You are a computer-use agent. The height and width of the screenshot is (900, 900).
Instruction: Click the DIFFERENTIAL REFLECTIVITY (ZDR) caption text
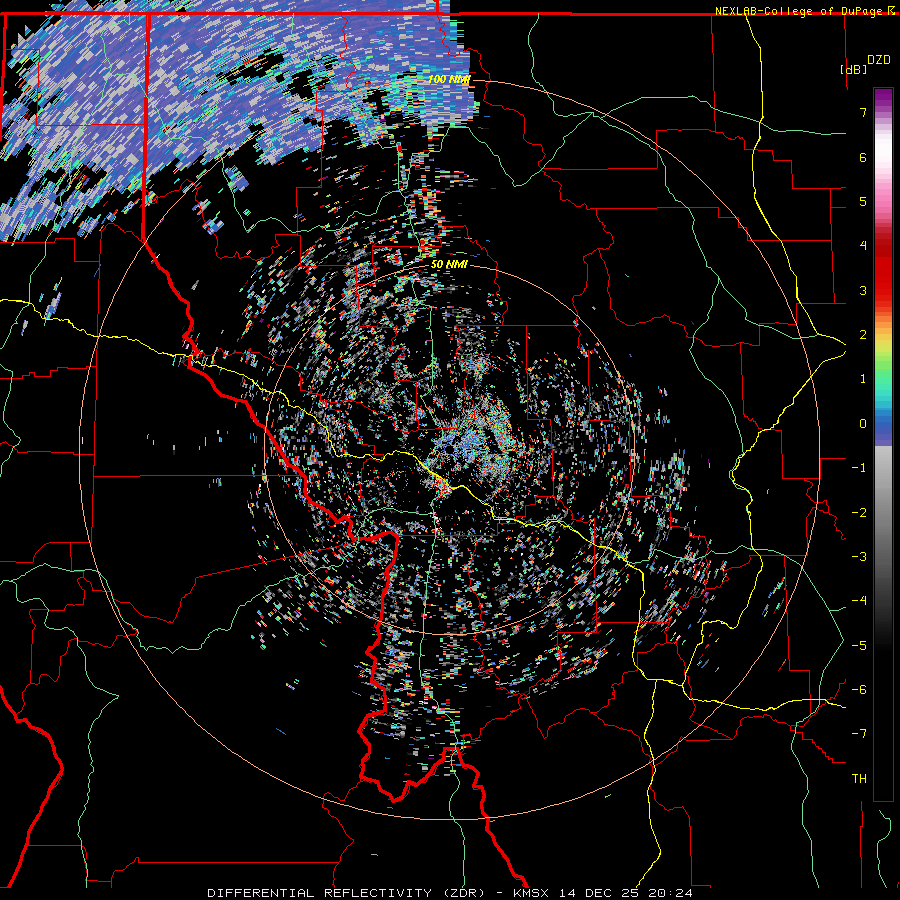click(347, 893)
